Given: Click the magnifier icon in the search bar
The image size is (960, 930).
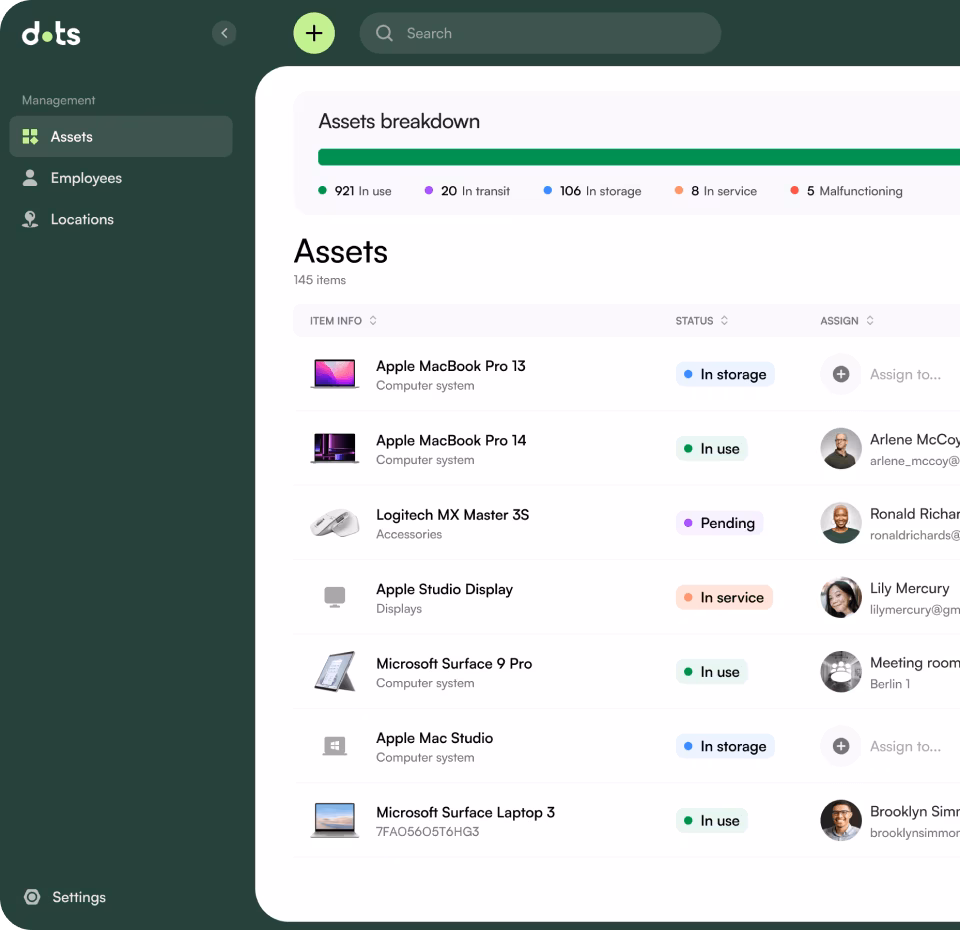Looking at the screenshot, I should pos(384,33).
